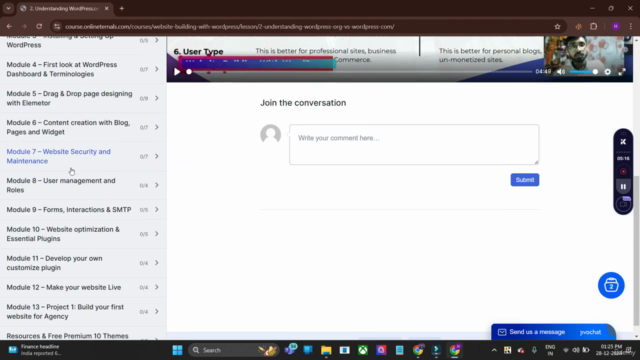
Task: Click the screen recorder logo icon
Action: (623, 142)
